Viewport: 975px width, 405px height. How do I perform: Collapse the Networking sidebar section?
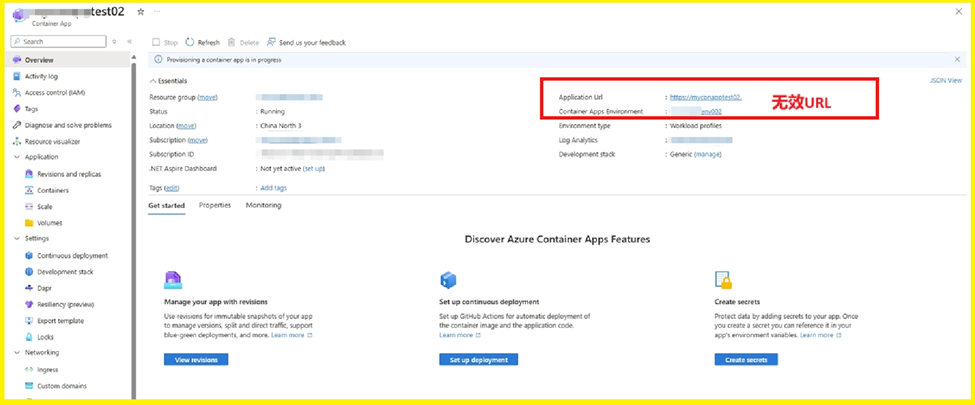click(x=16, y=352)
